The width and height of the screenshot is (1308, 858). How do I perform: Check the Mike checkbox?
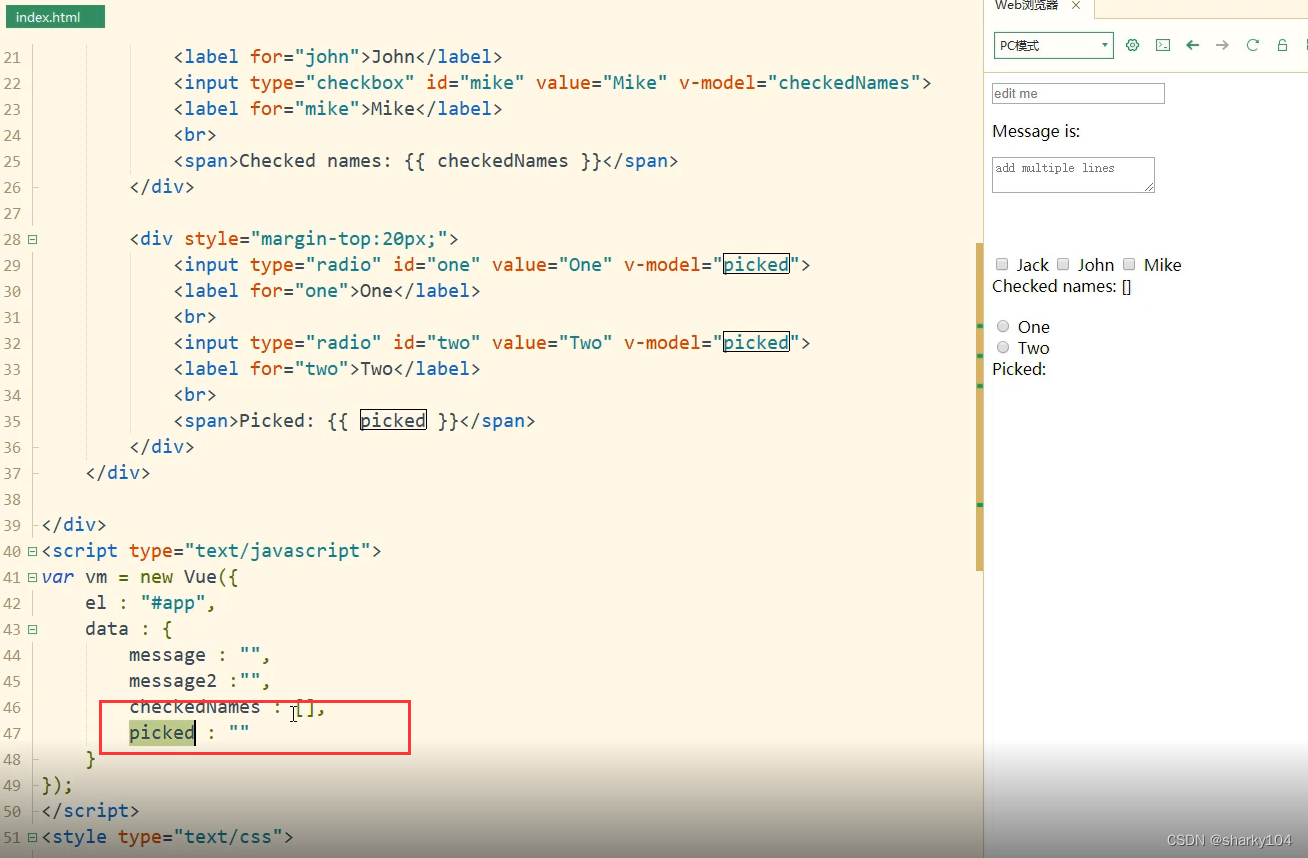point(1129,264)
